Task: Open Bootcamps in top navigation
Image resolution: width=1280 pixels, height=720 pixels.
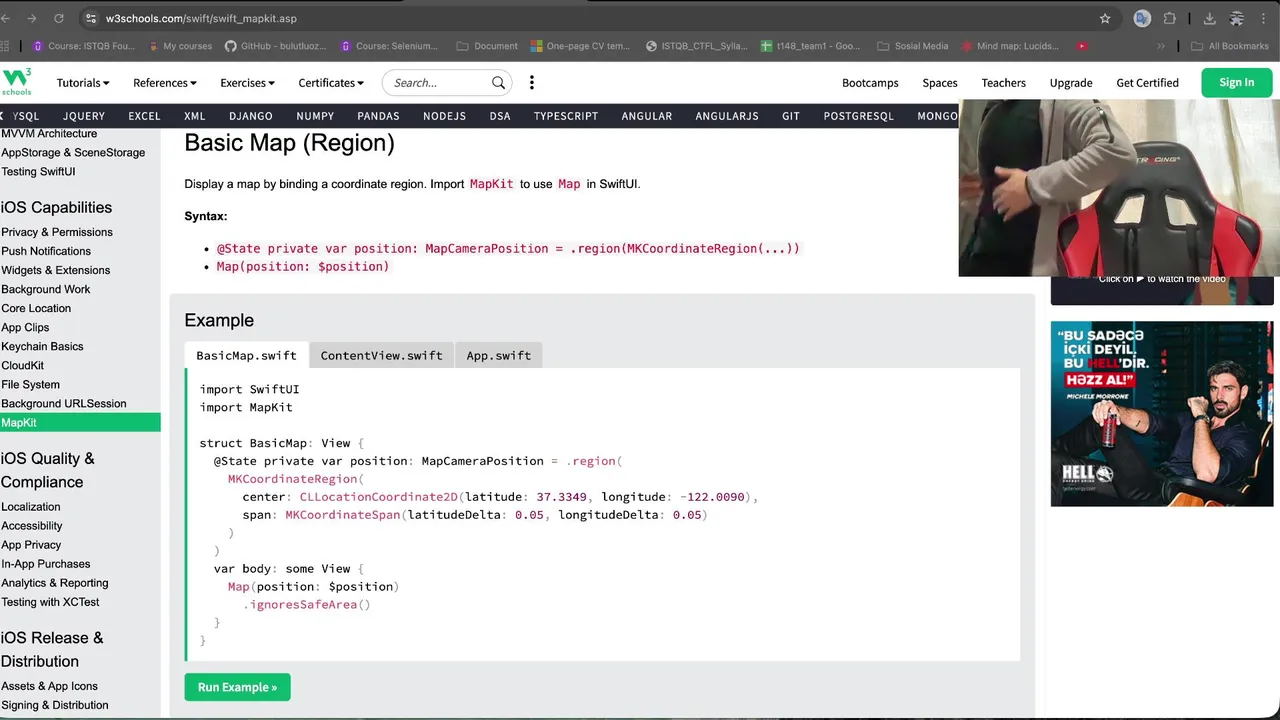Action: click(870, 83)
